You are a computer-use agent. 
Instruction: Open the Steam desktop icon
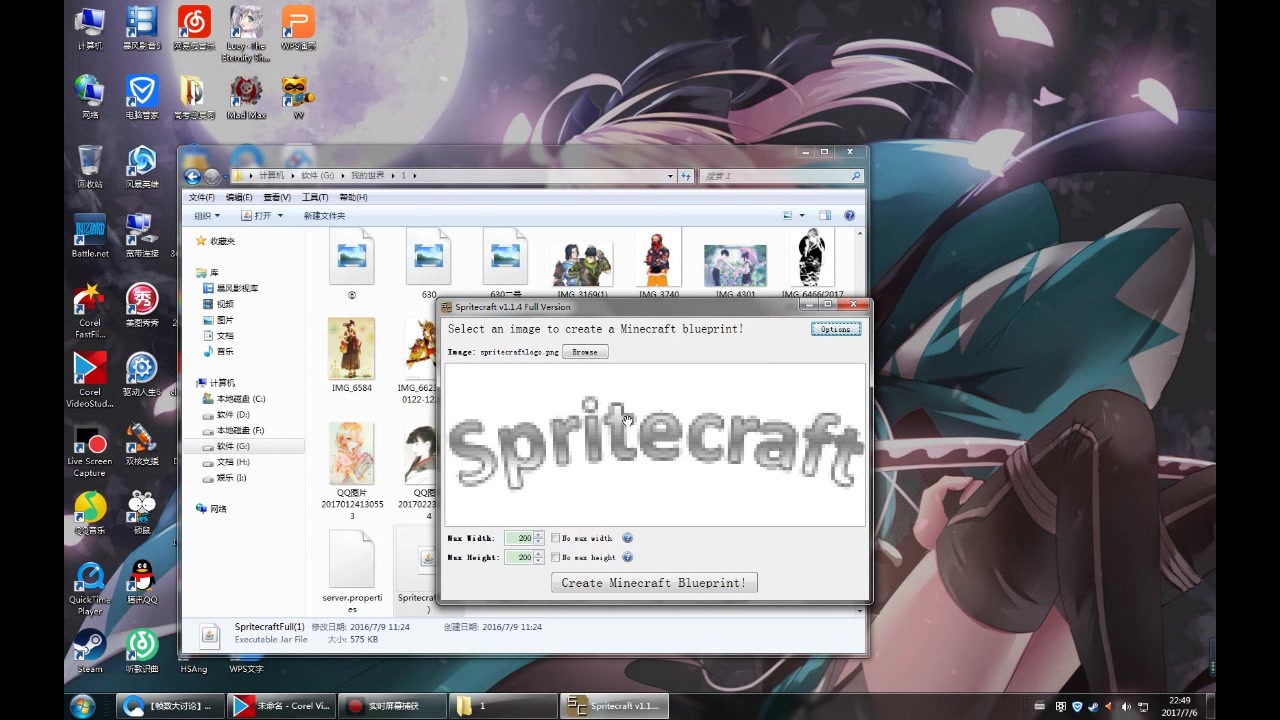coord(90,651)
